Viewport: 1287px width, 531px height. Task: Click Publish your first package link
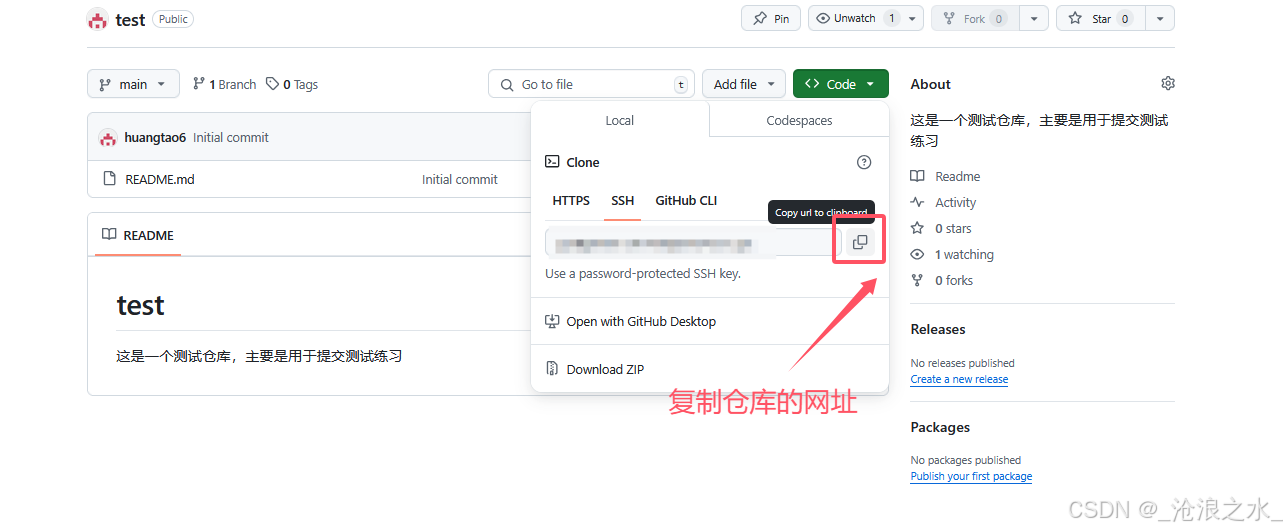point(971,476)
